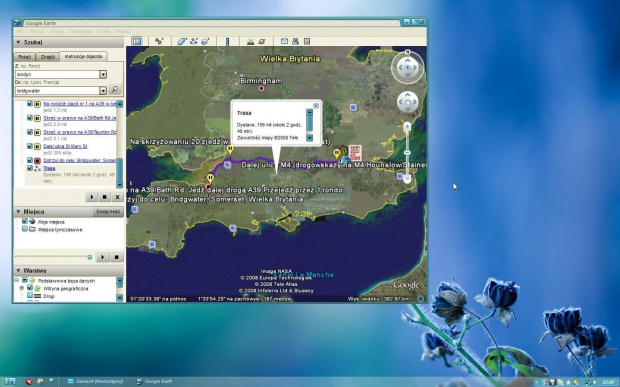Image resolution: width=620 pixels, height=387 pixels.
Task: Switch to sky view planet icon
Action: click(x=261, y=41)
